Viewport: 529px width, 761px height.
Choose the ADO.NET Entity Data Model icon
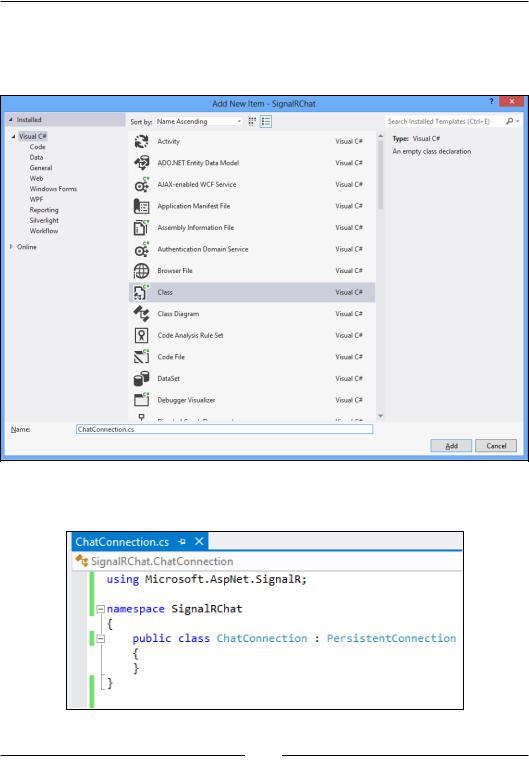click(141, 163)
